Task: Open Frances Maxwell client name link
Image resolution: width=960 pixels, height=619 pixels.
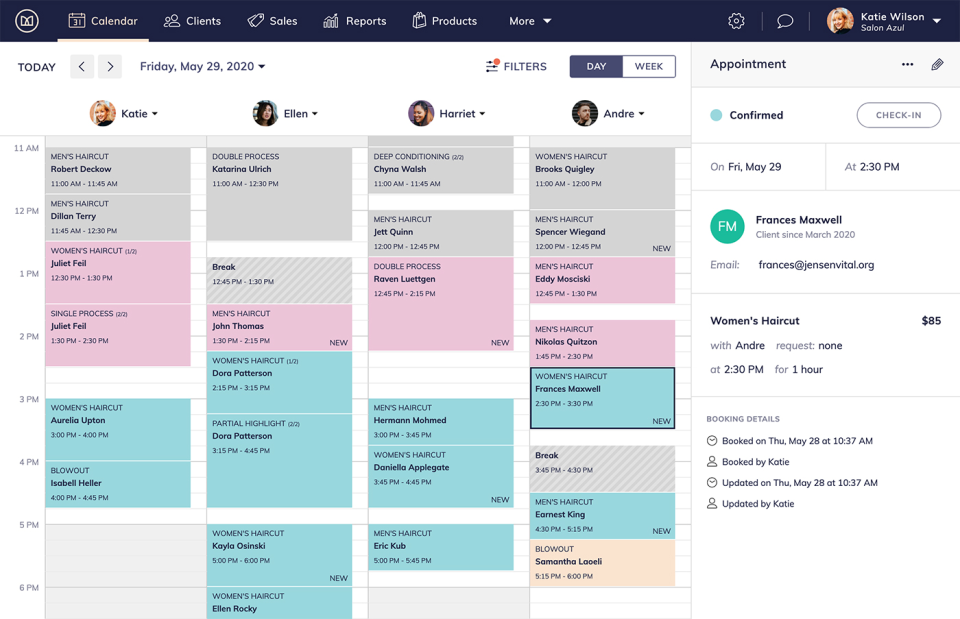Action: [798, 220]
